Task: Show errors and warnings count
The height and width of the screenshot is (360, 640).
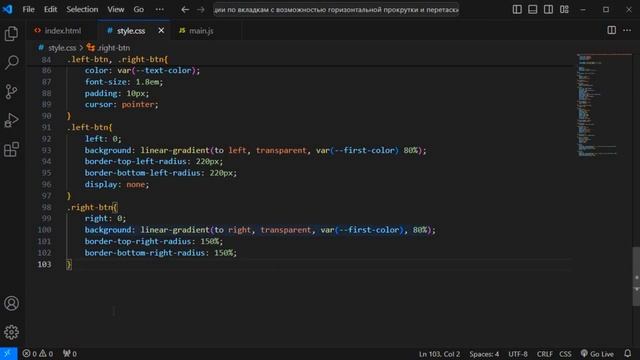Action: 38,354
